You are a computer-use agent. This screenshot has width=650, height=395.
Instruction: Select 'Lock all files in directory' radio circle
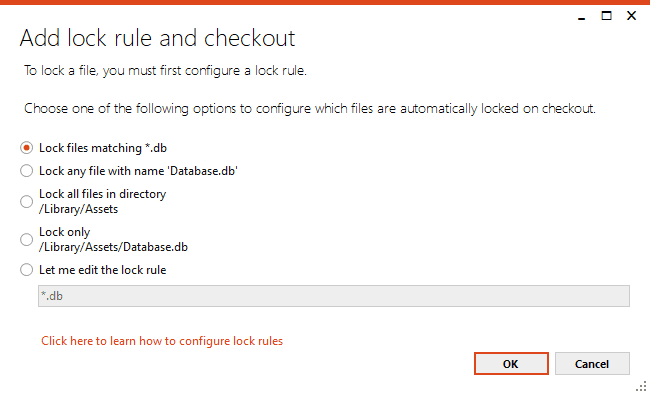(27, 201)
